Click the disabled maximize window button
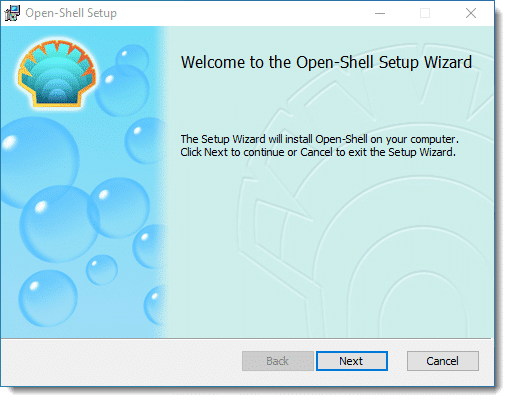The width and height of the screenshot is (510, 402). 425,13
